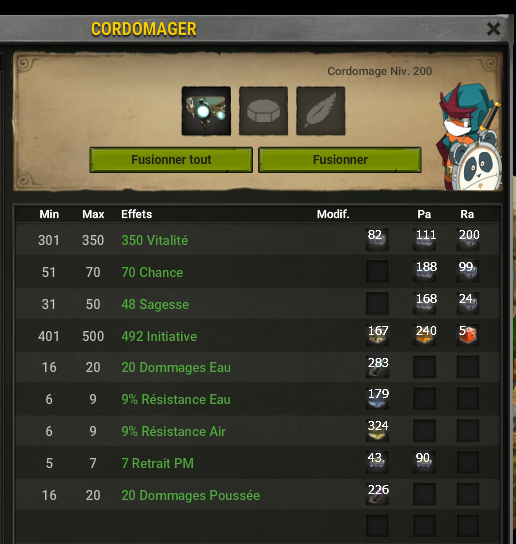Use the Ra Vitalité rune with 200
This screenshot has height=544, width=516.
coord(468,239)
